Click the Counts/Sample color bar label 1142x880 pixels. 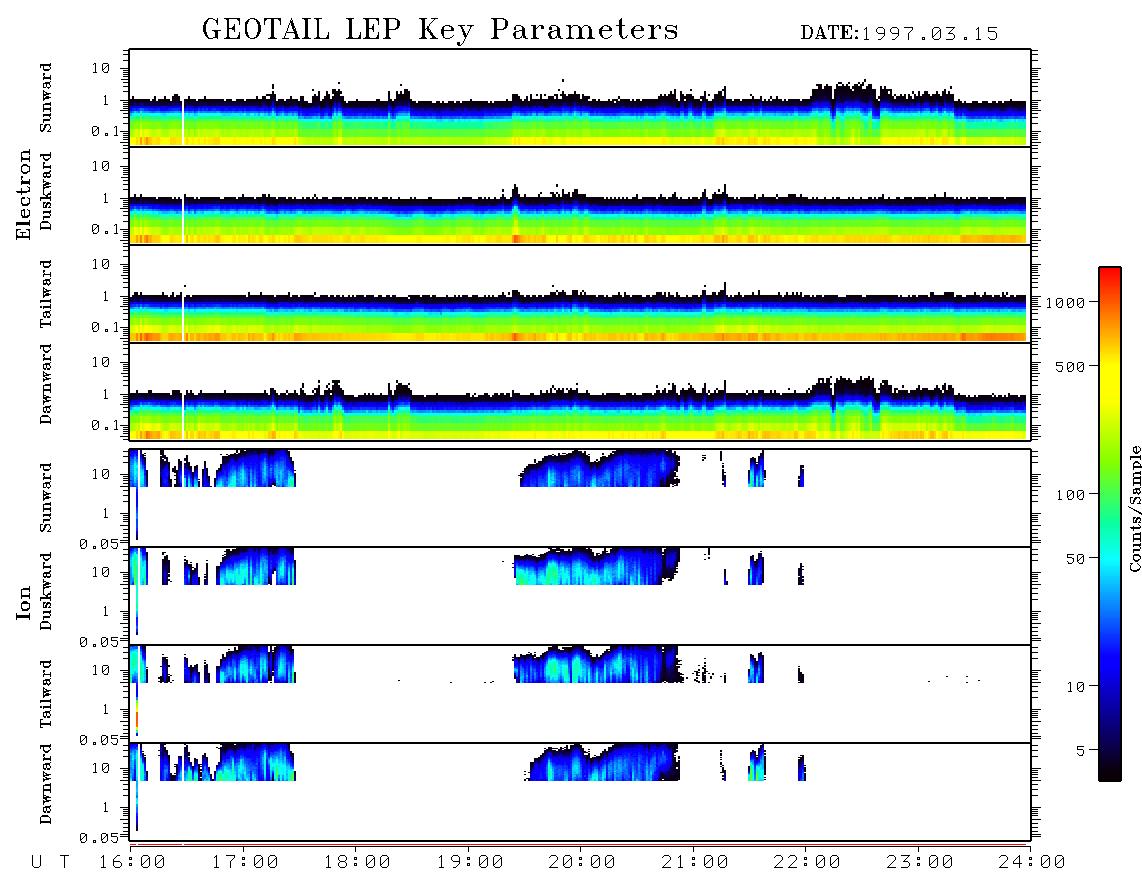pos(1134,508)
